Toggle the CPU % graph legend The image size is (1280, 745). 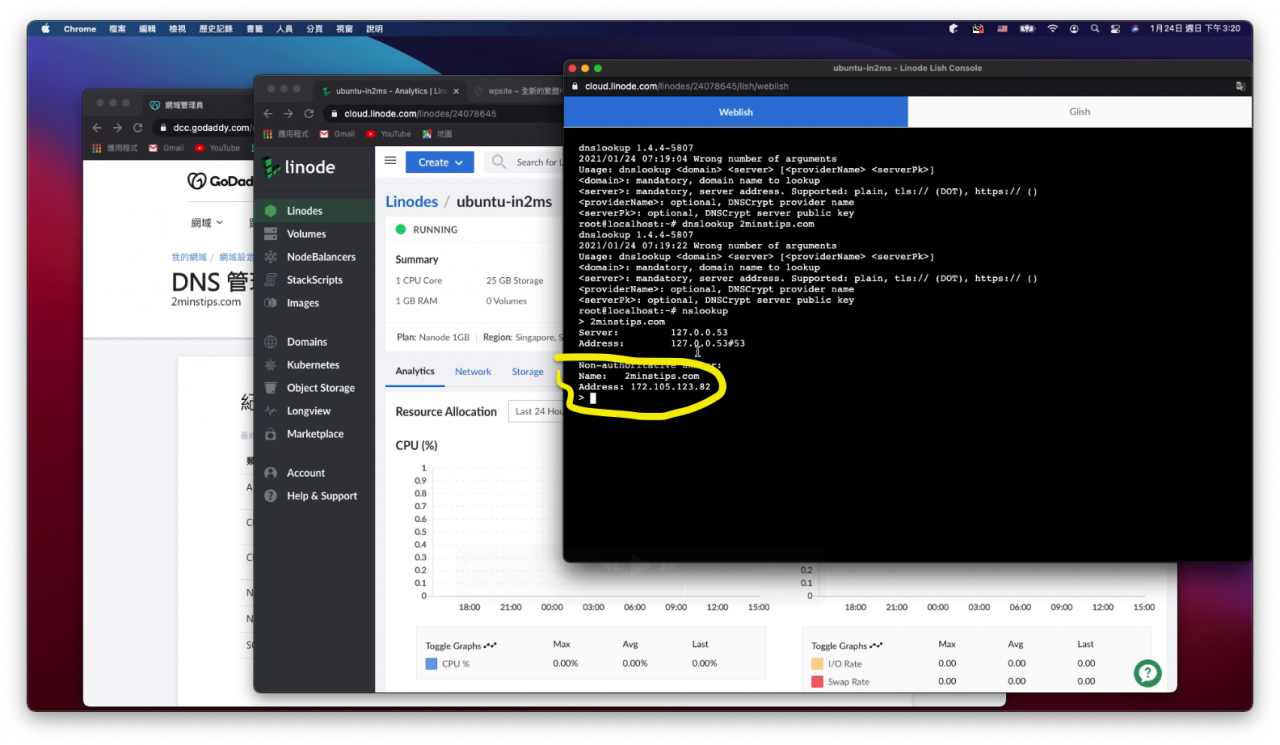point(447,664)
